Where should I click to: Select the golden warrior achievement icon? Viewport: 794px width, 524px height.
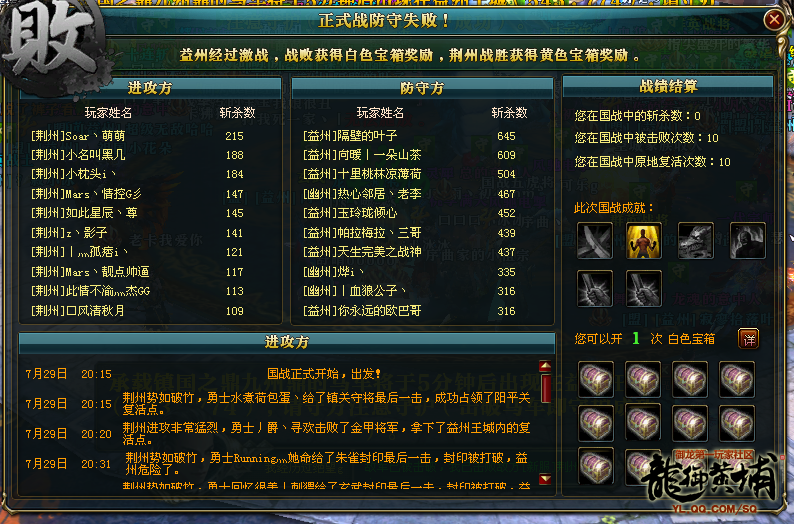pyautogui.click(x=643, y=240)
